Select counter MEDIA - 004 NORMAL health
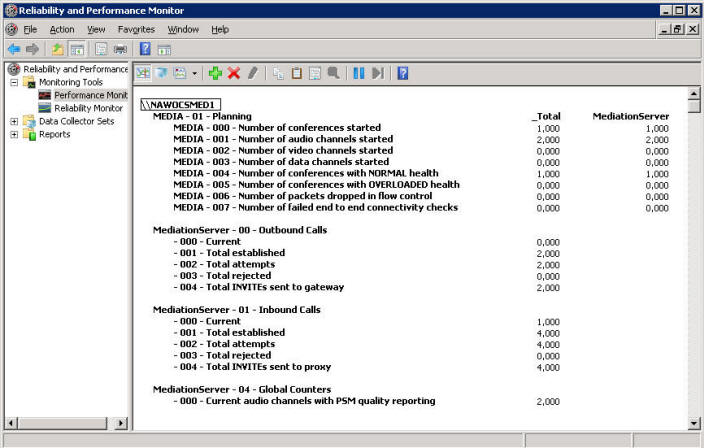The height and width of the screenshot is (448, 704). click(306, 173)
